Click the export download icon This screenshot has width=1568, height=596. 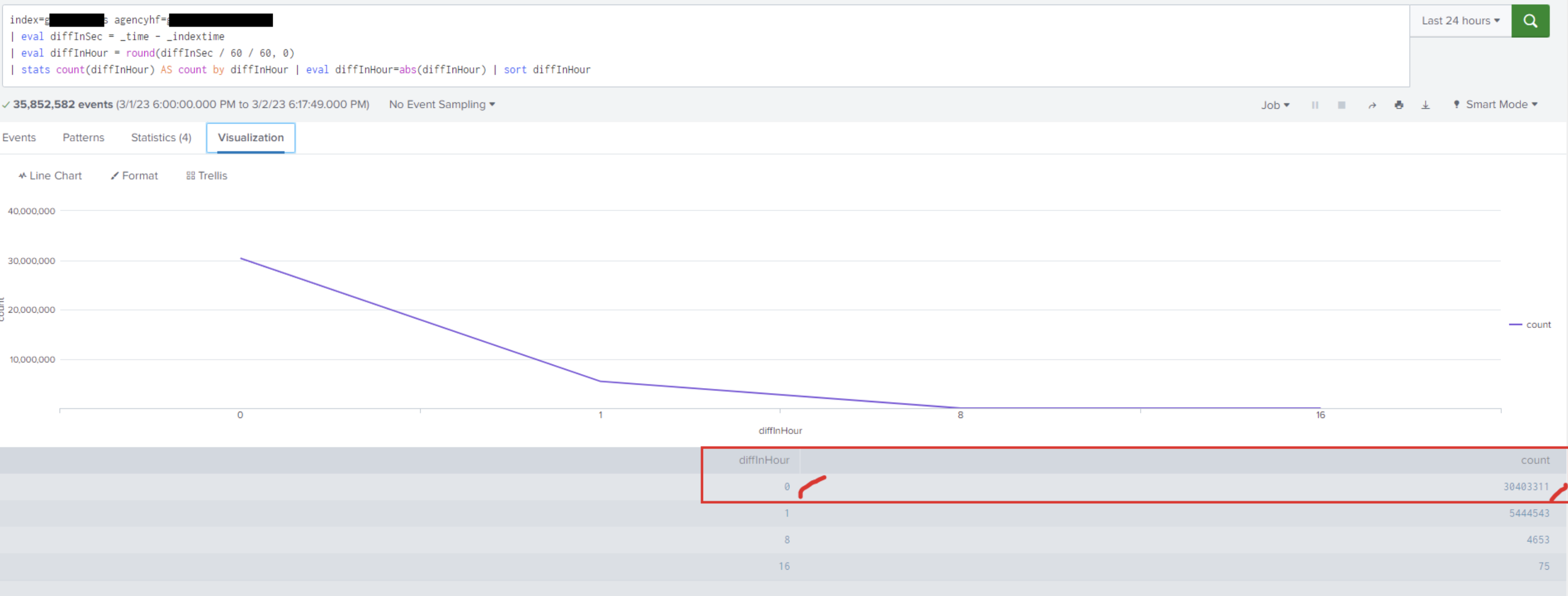[1425, 105]
